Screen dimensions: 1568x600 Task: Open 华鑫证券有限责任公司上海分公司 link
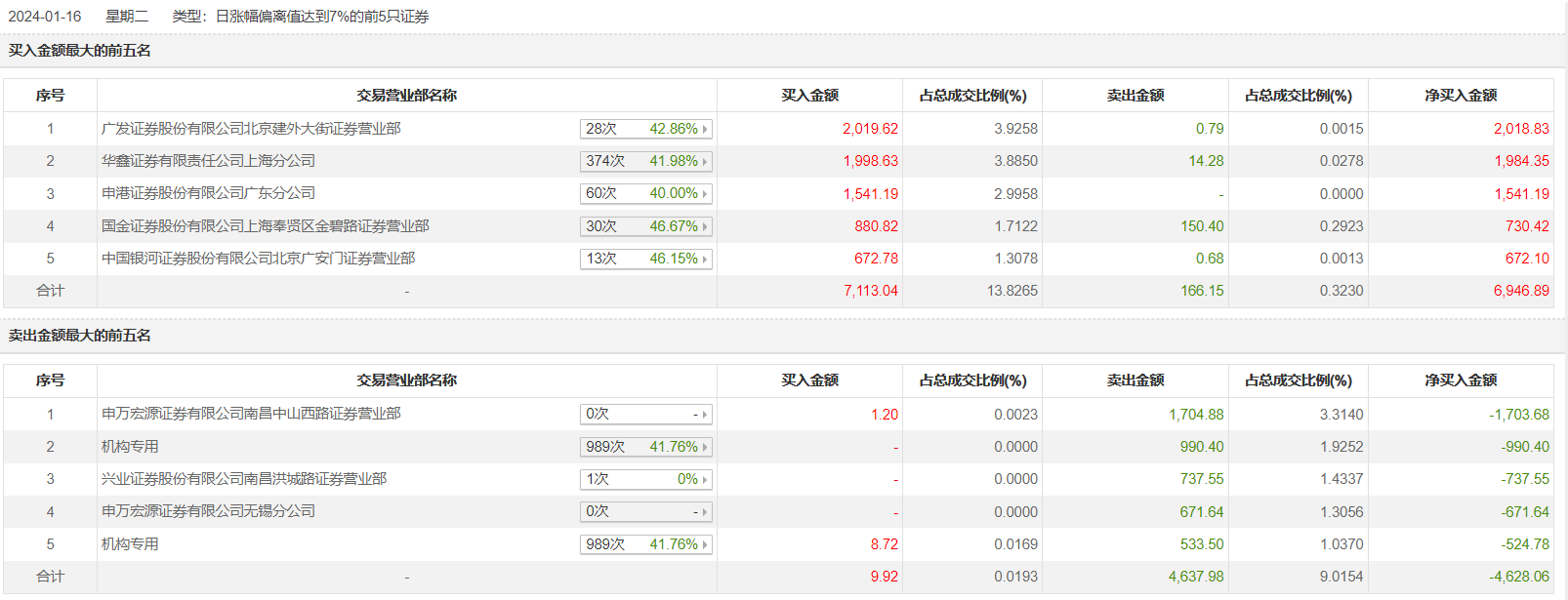[x=208, y=161]
